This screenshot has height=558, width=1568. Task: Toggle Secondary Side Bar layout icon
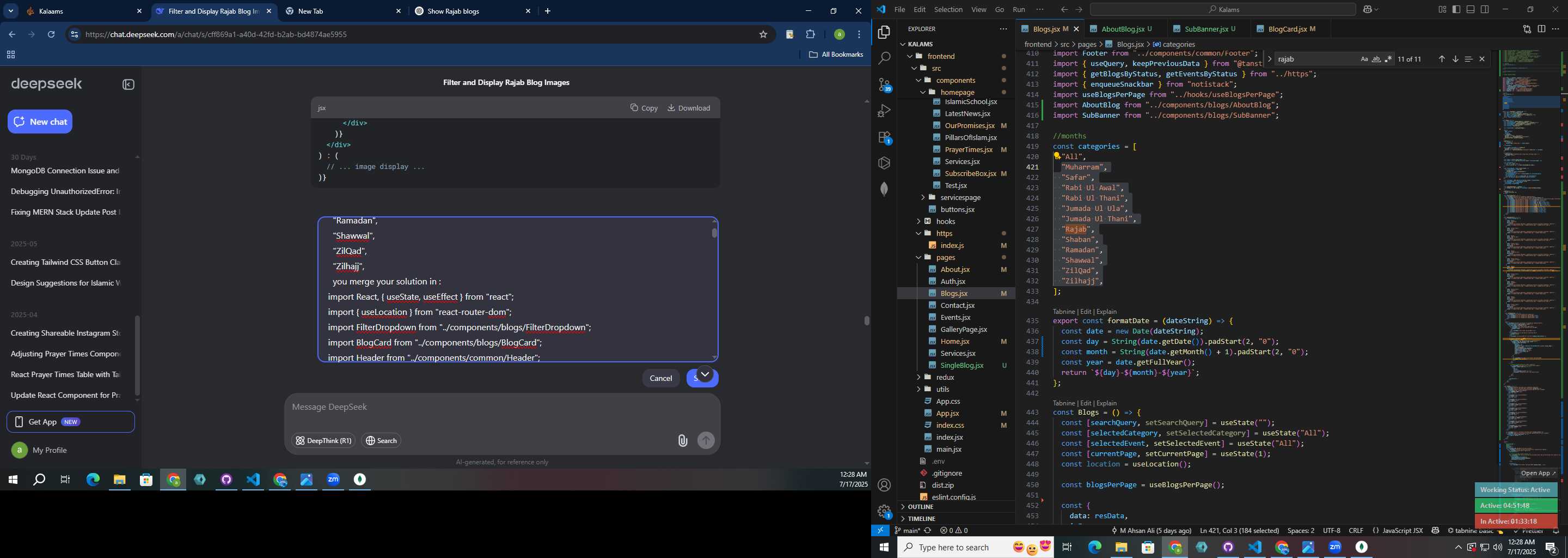tap(1485, 9)
